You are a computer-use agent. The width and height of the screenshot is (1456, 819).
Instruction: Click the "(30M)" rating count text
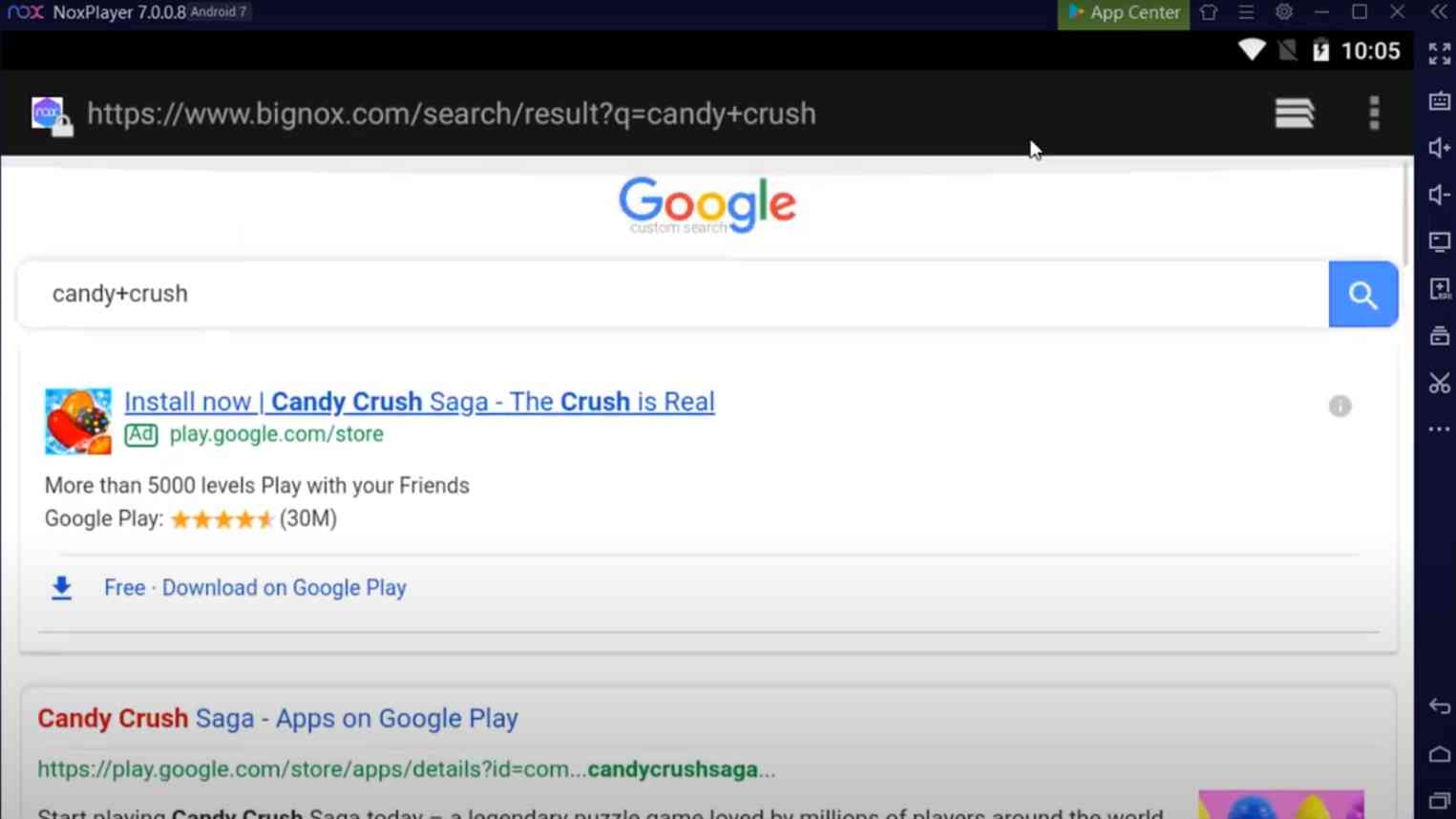(308, 519)
